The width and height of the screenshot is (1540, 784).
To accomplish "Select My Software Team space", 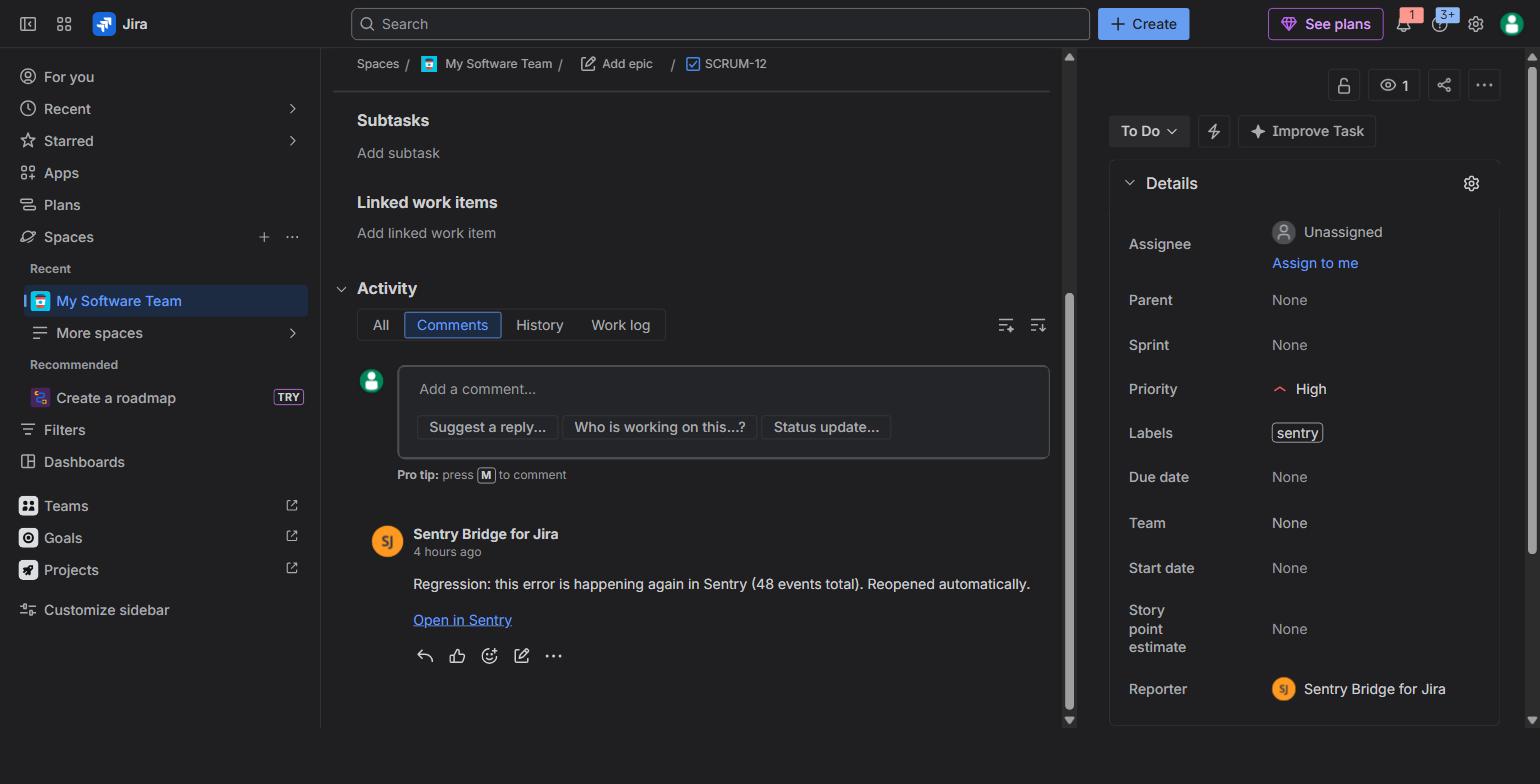I will (166, 301).
